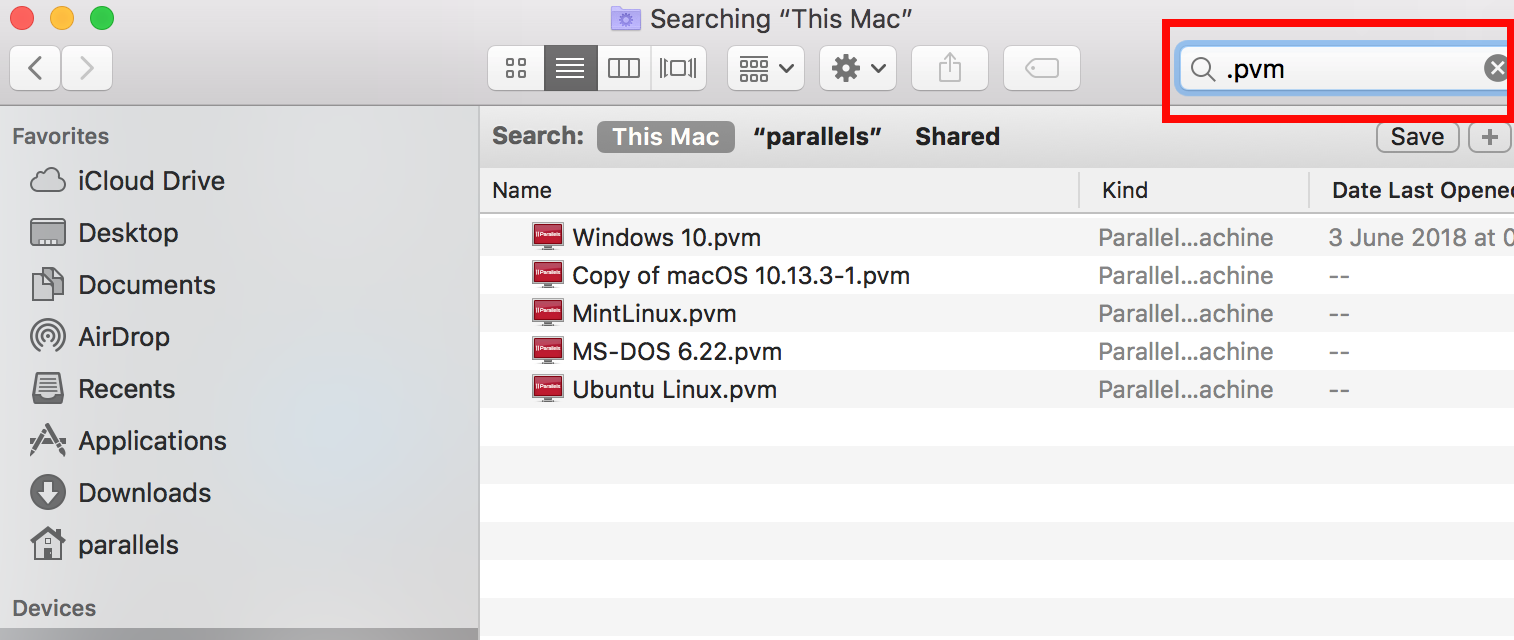Clear the search field text

pos(1496,68)
